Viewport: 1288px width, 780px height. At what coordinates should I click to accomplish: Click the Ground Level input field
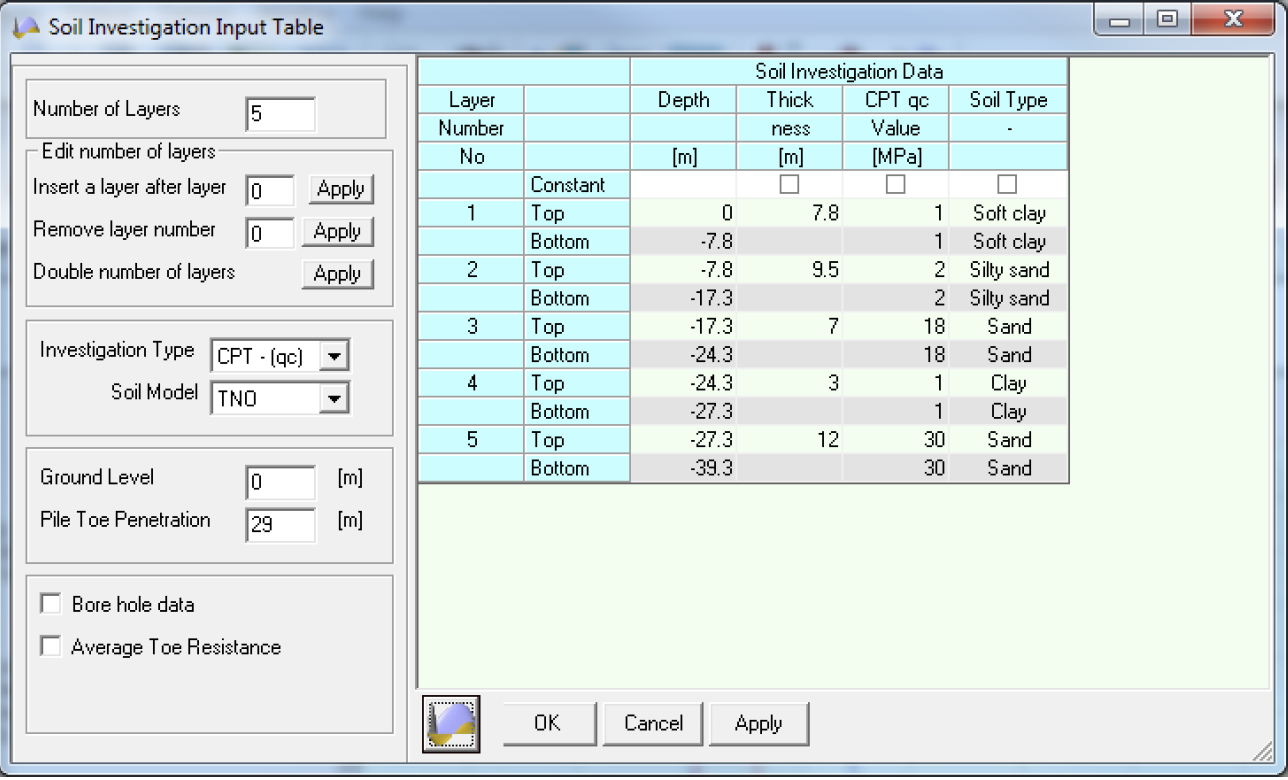pos(279,482)
